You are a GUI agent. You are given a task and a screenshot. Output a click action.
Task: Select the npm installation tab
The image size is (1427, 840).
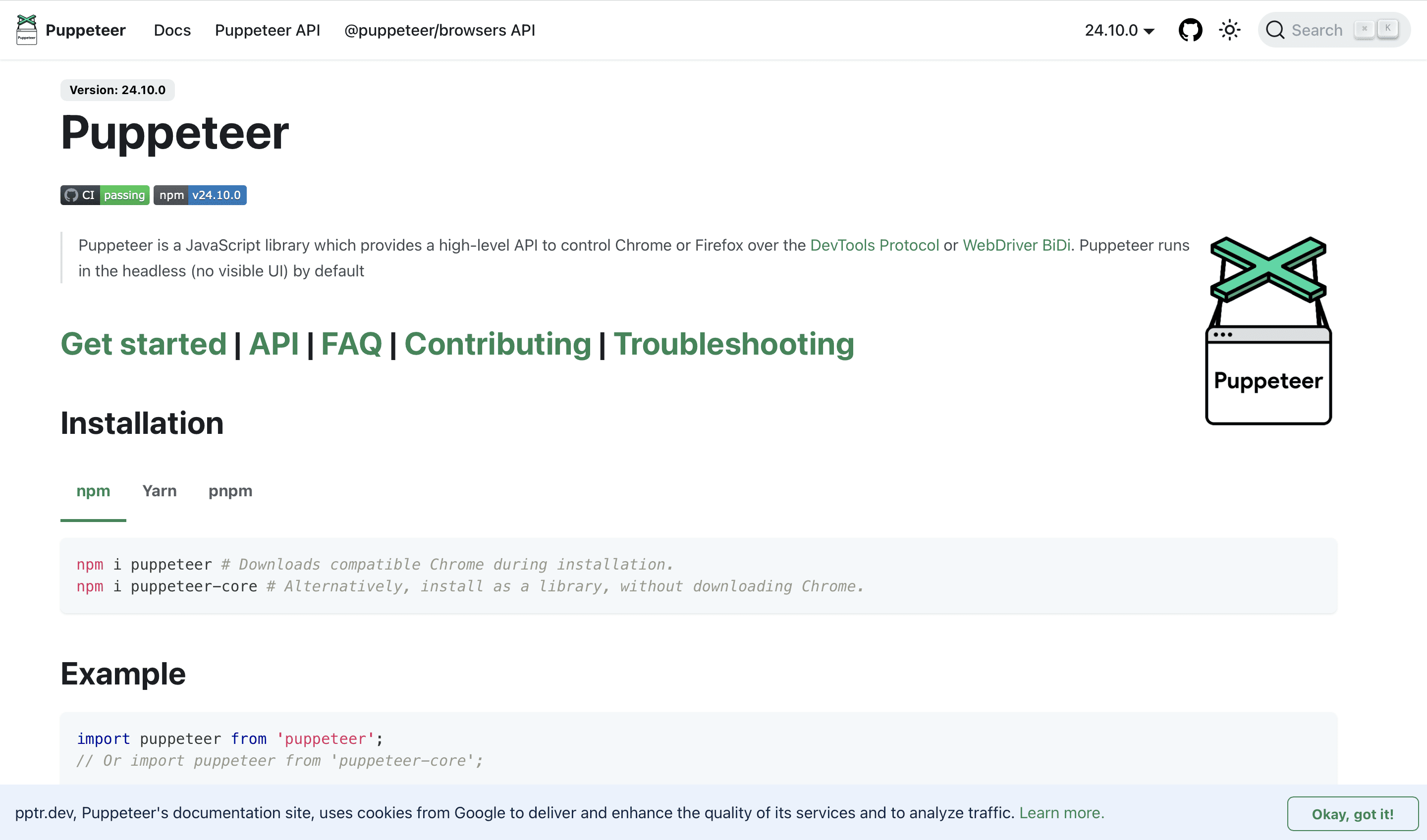[94, 491]
